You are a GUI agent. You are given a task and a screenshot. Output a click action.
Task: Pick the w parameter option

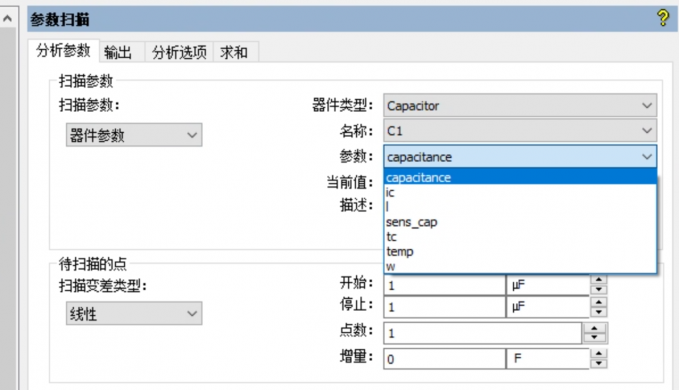(520, 266)
